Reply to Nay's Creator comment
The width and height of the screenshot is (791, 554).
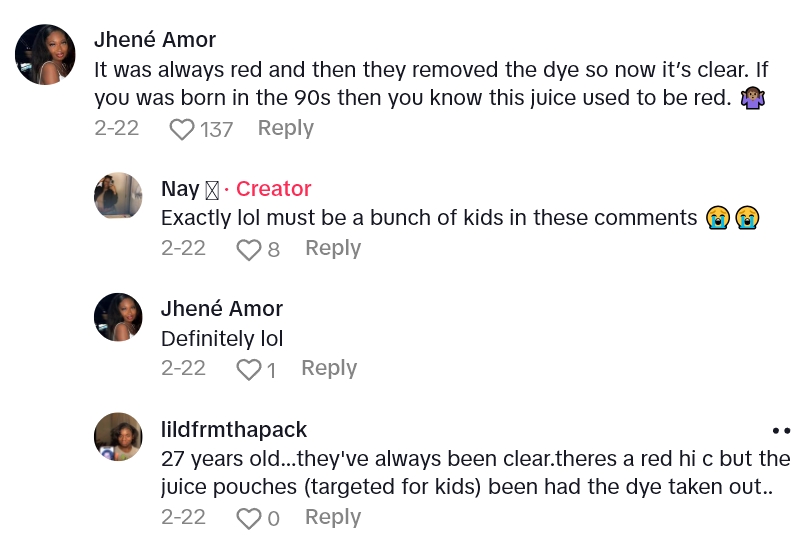click(x=332, y=248)
